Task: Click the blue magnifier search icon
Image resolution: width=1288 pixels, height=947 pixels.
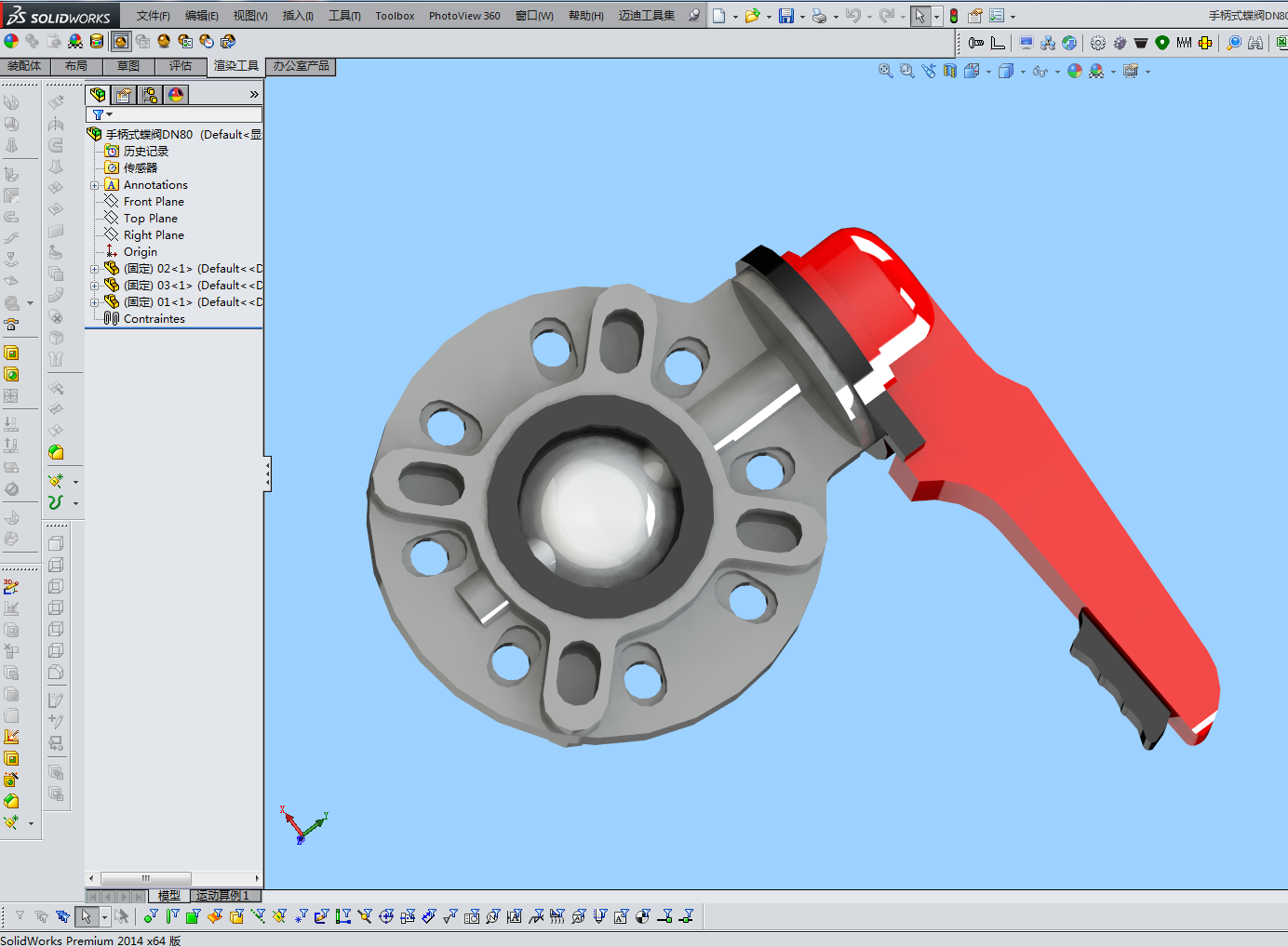Action: click(1234, 43)
